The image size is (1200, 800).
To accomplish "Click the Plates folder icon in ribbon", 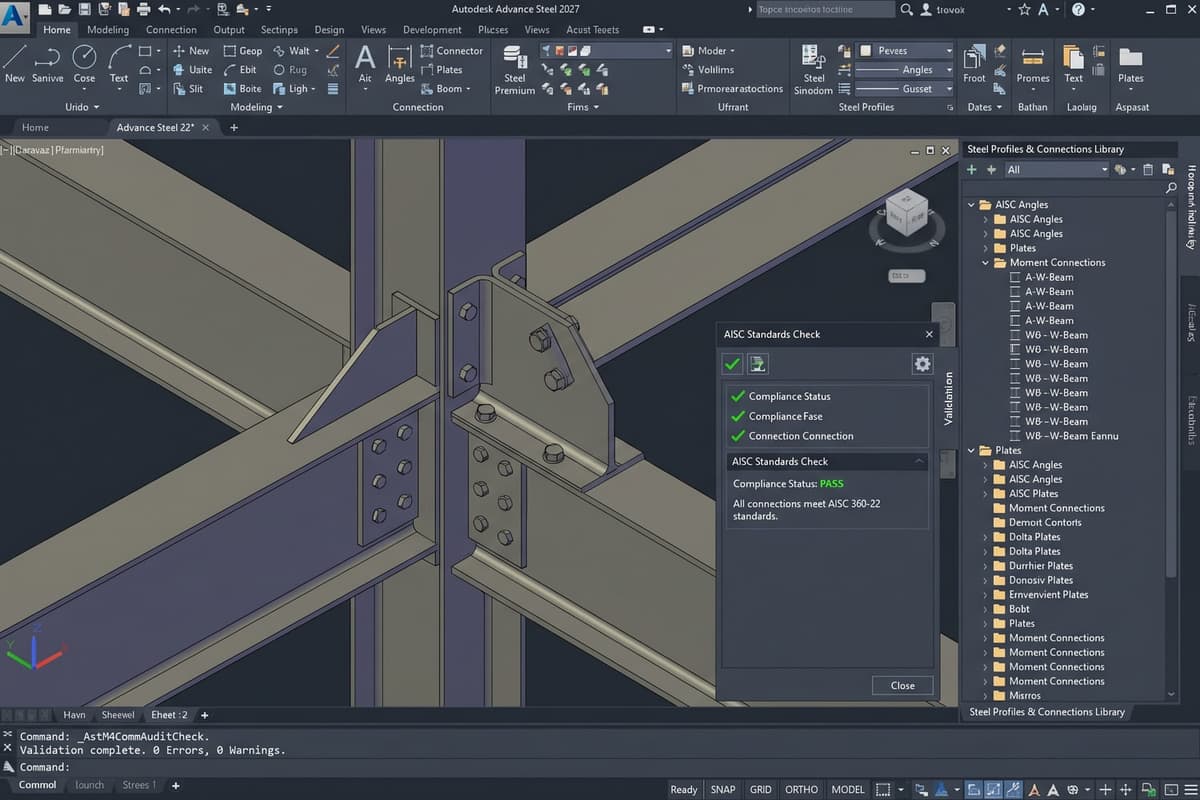I will coord(1131,57).
